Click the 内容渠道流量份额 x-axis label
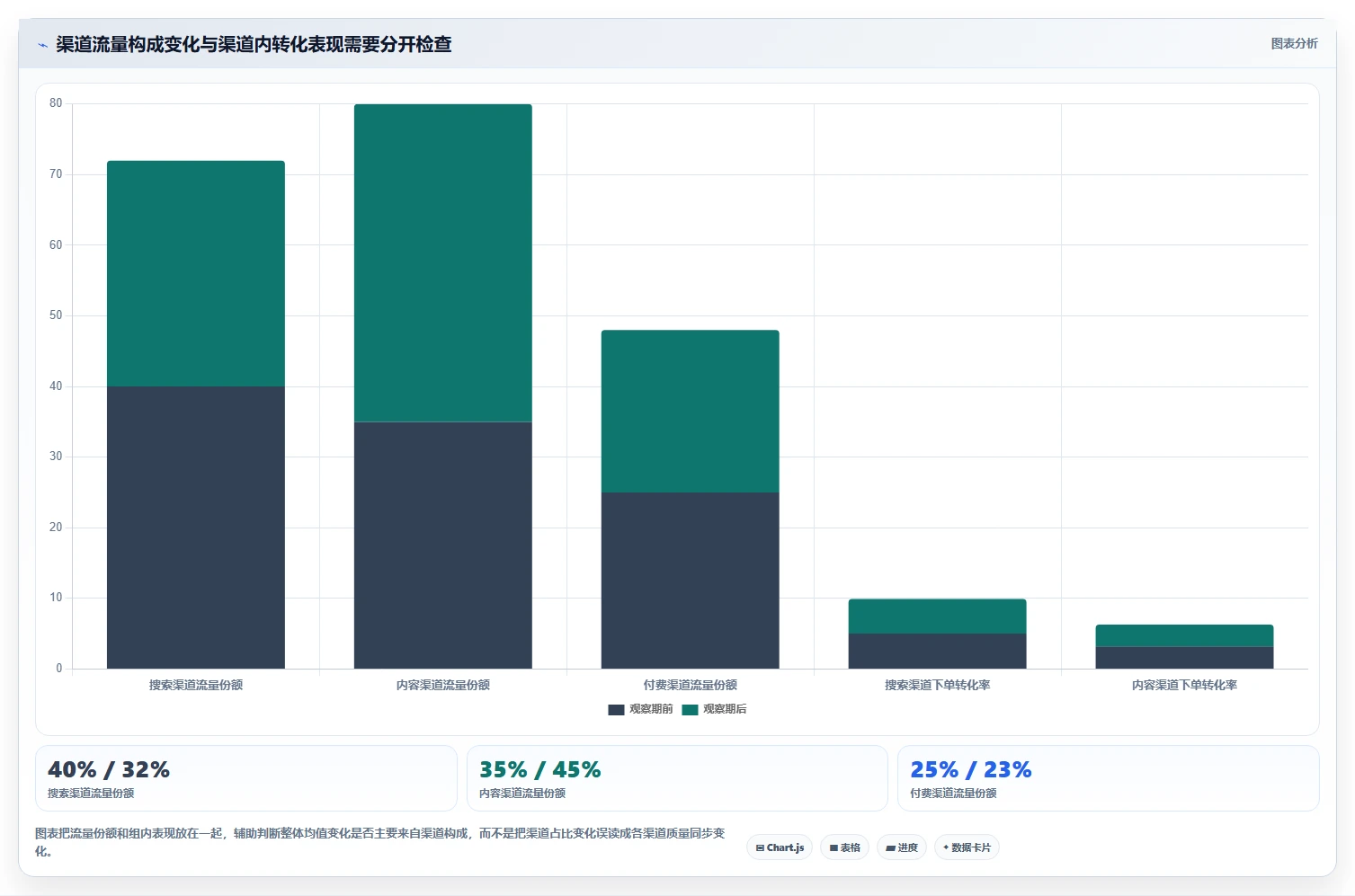The width and height of the screenshot is (1355, 896). pyautogui.click(x=443, y=685)
